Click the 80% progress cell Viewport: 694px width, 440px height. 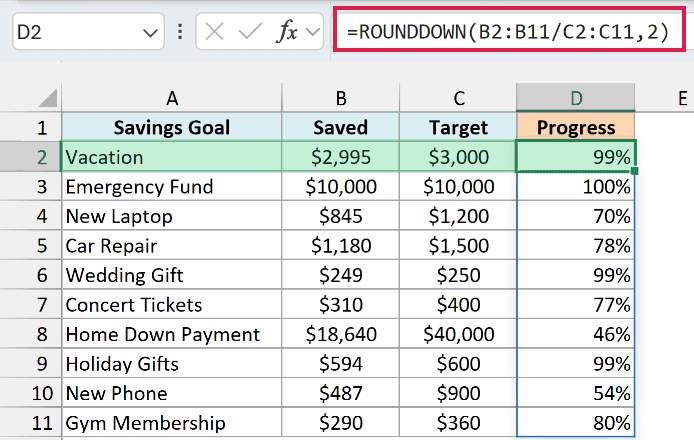[575, 423]
